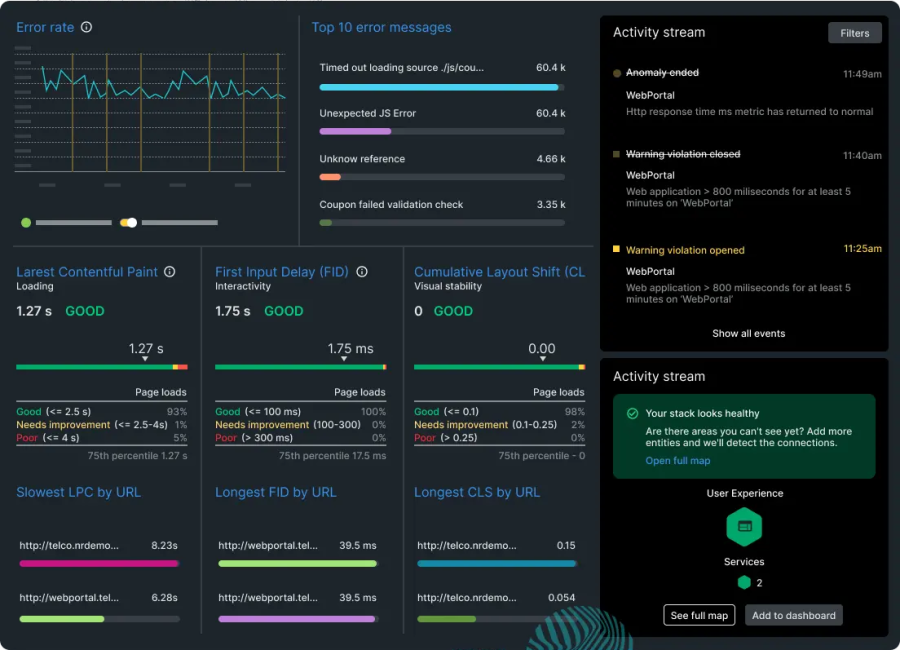Toggle the green legend dot under Error rate
Screen dimensions: 900x650
pos(24,222)
